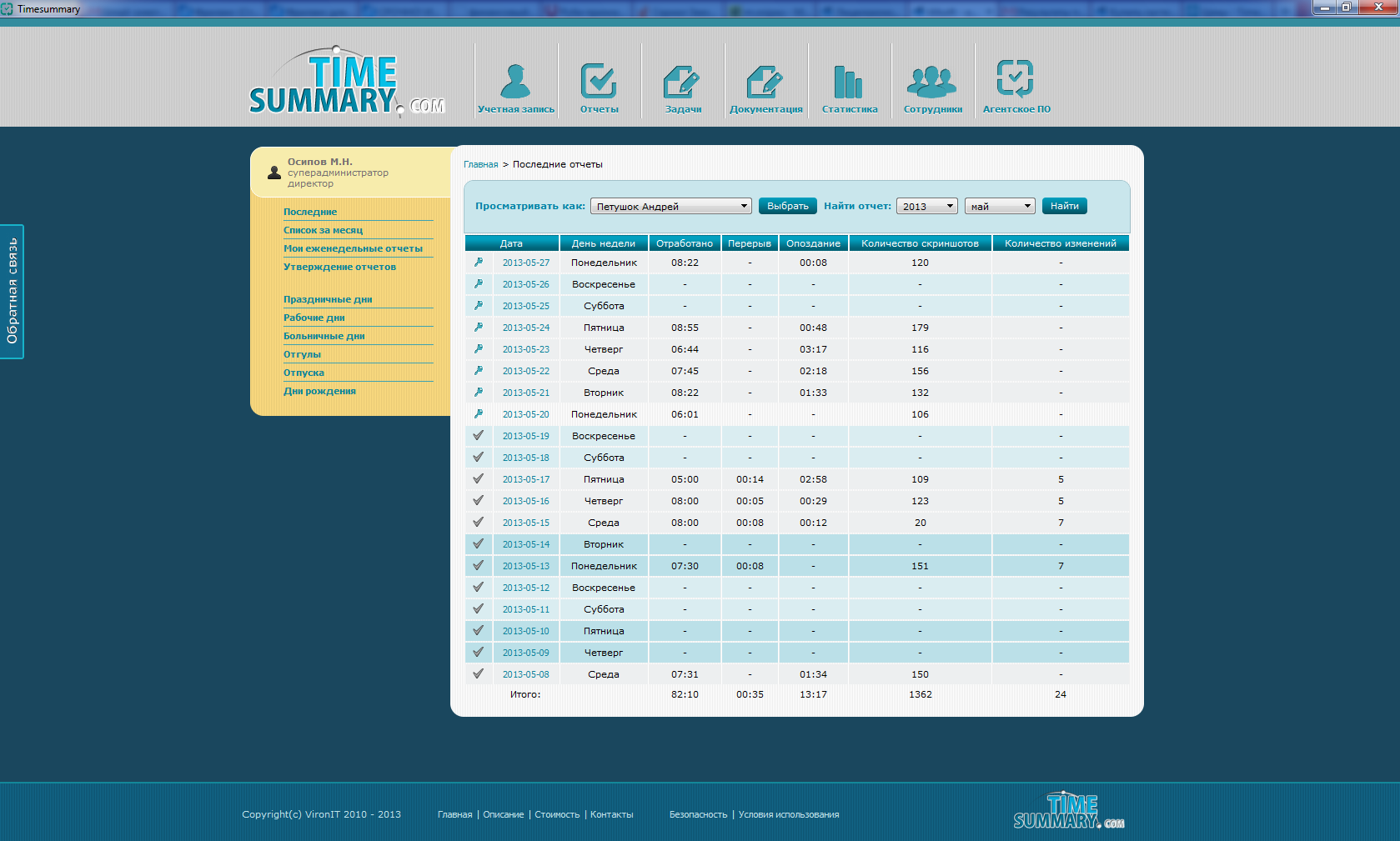Open the Документация icon
Viewport: 1400px width, 841px height.
(x=765, y=82)
